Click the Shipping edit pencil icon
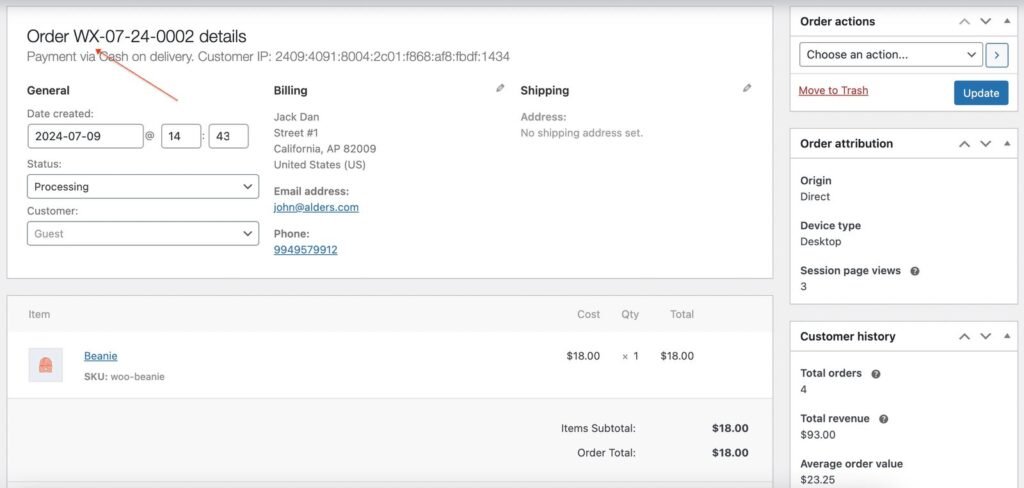Image resolution: width=1024 pixels, height=488 pixels. pos(746,88)
